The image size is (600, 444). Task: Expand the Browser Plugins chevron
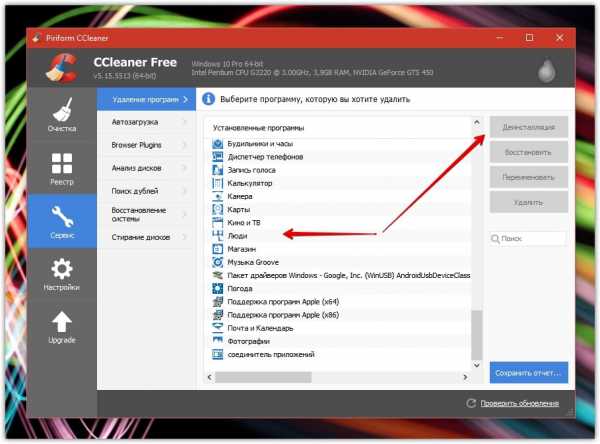tap(185, 144)
